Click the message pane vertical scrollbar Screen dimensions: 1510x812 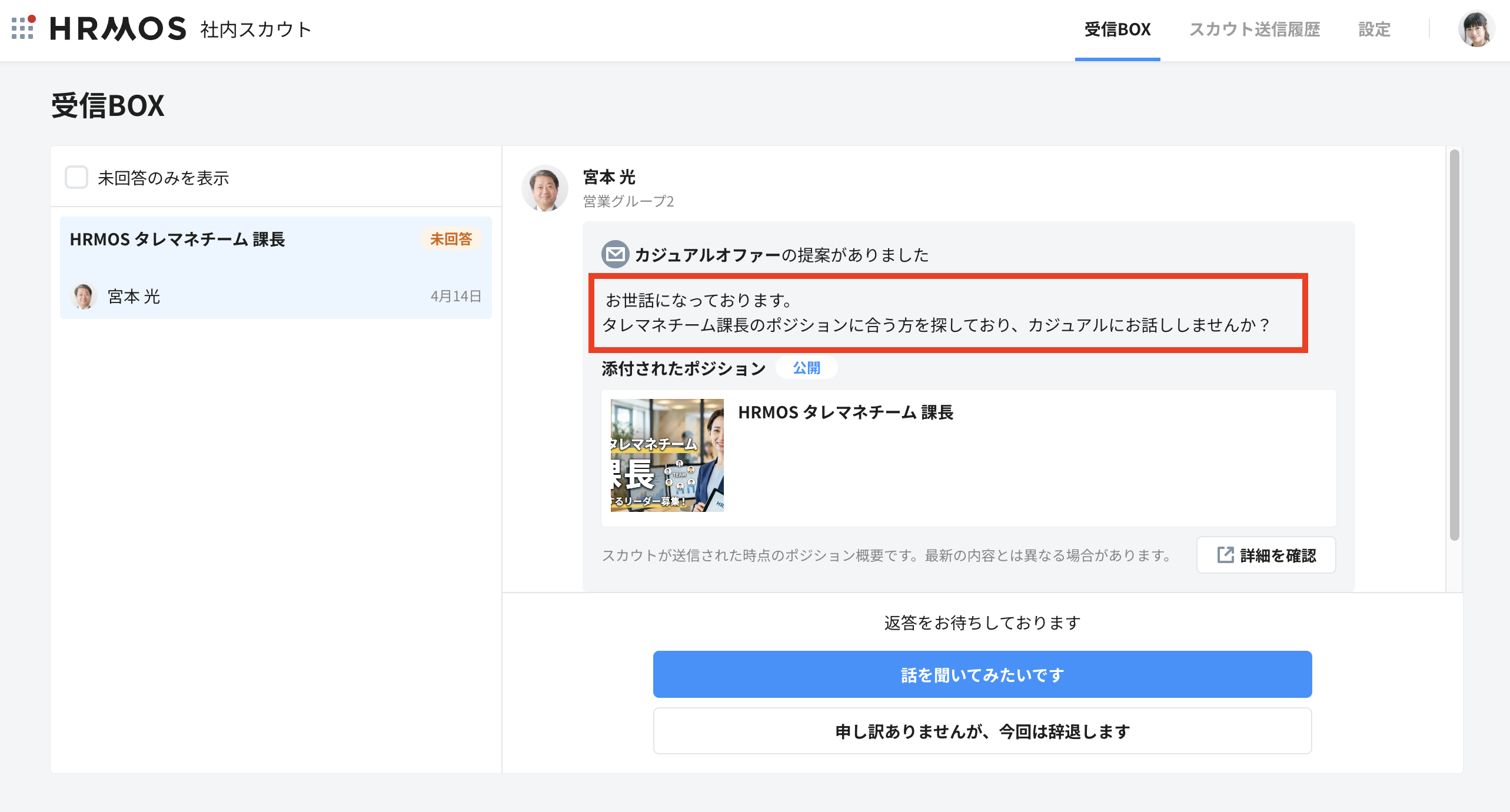coord(1454,344)
